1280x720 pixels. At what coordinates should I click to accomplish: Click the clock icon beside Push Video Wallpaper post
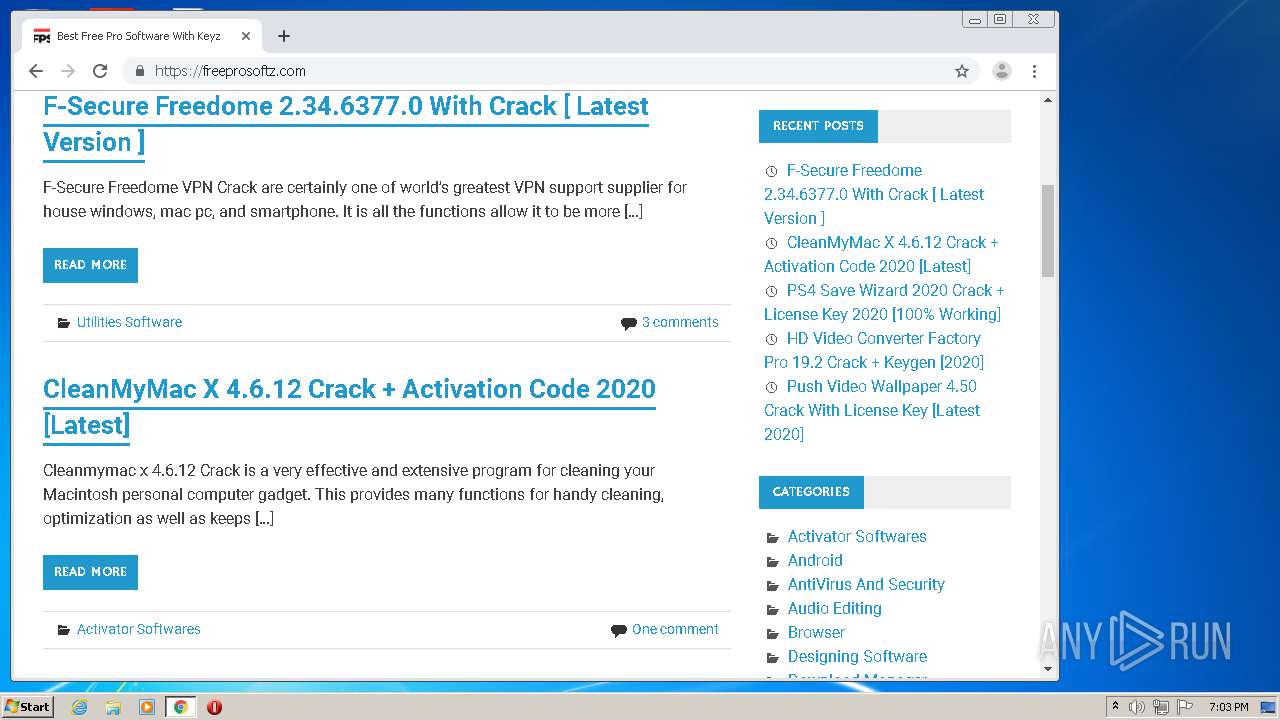[771, 387]
